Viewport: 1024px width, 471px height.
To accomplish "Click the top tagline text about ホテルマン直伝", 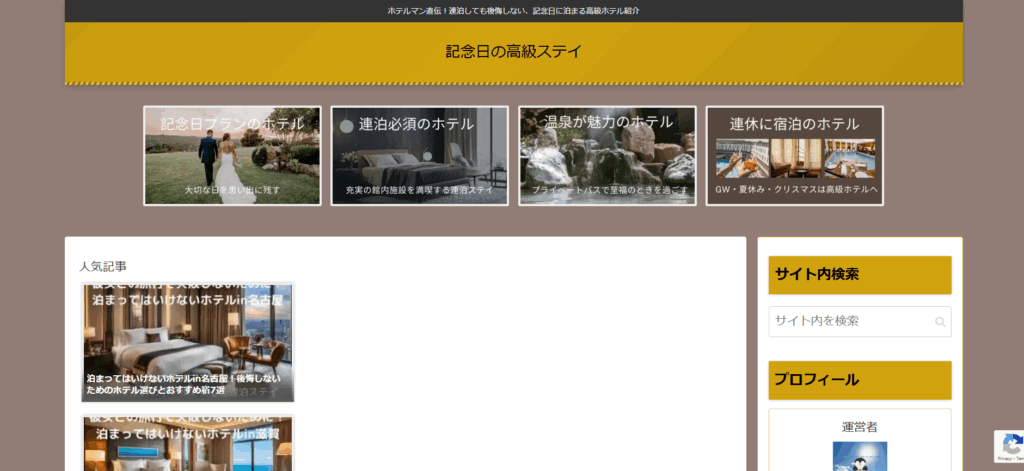I will pos(513,11).
